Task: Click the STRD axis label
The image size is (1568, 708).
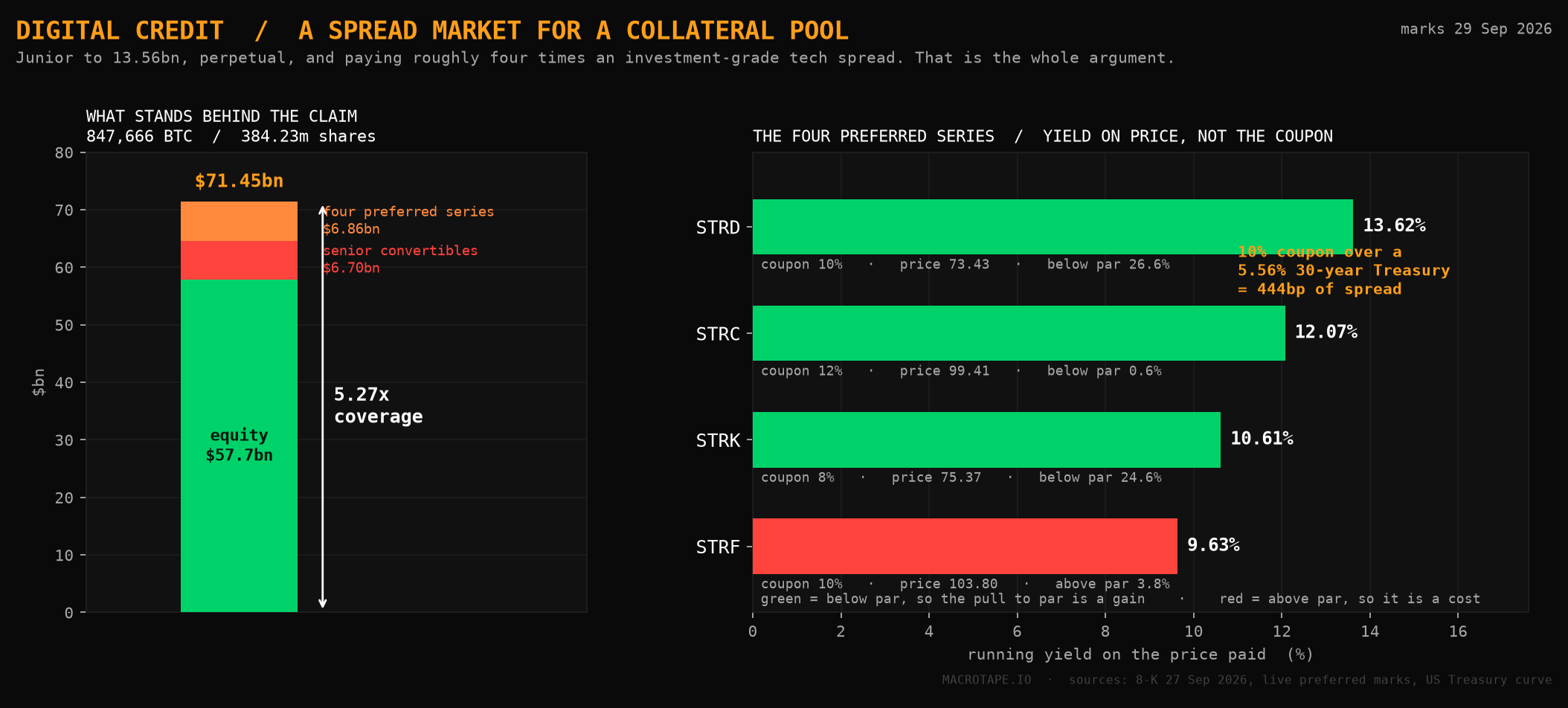Action: pyautogui.click(x=718, y=228)
